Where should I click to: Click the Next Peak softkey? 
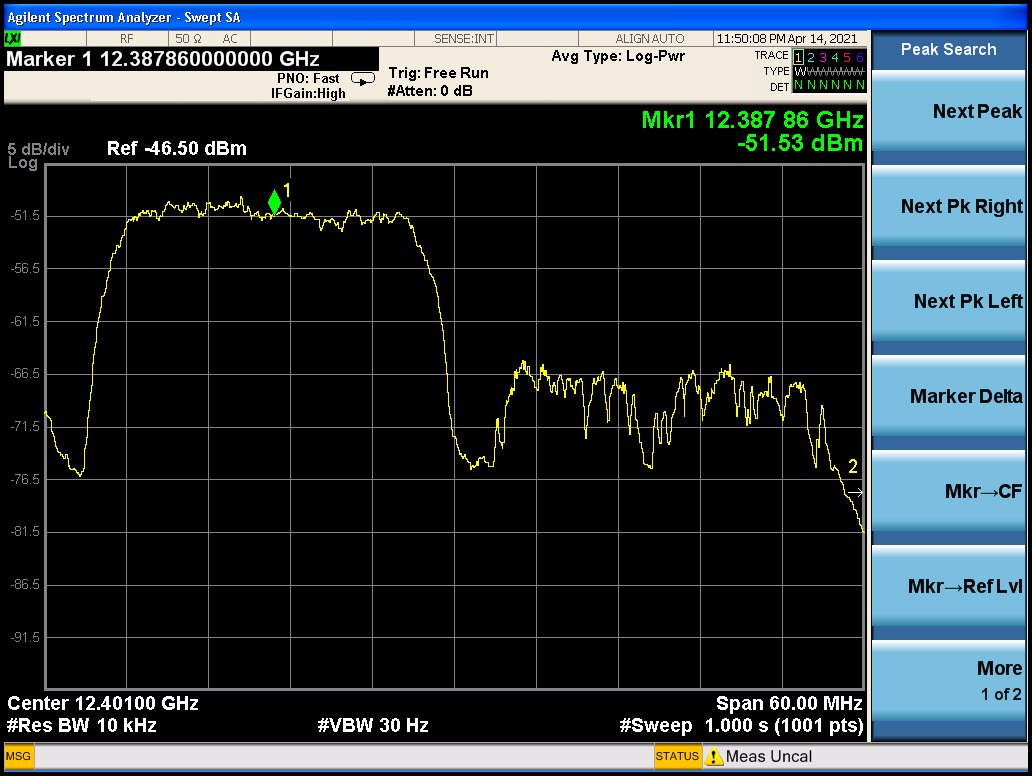pos(948,112)
